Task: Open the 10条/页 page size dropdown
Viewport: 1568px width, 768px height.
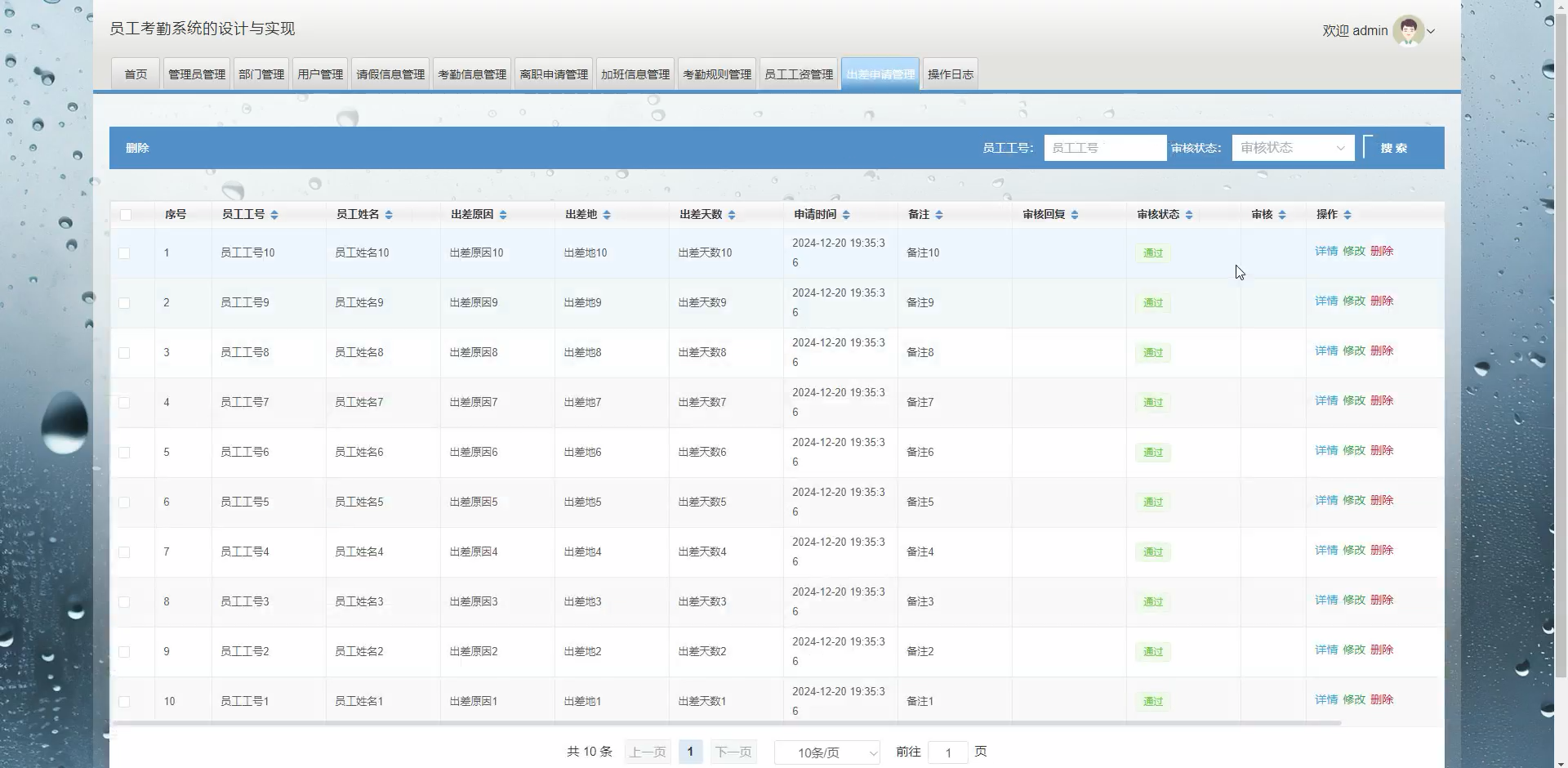Action: pos(826,752)
